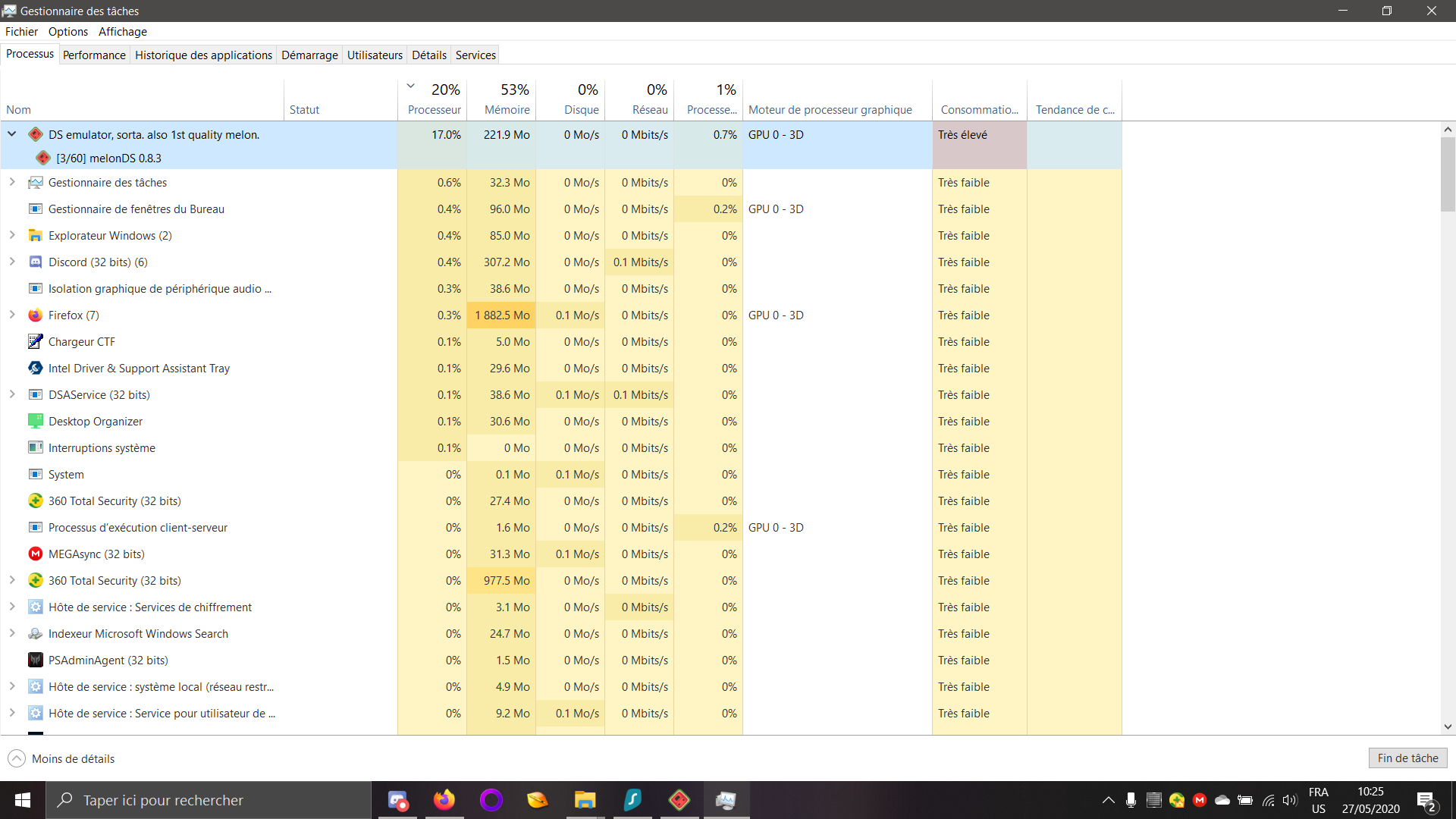Image resolution: width=1456 pixels, height=819 pixels.
Task: Click the volume icon in the system tray
Action: point(1291,800)
